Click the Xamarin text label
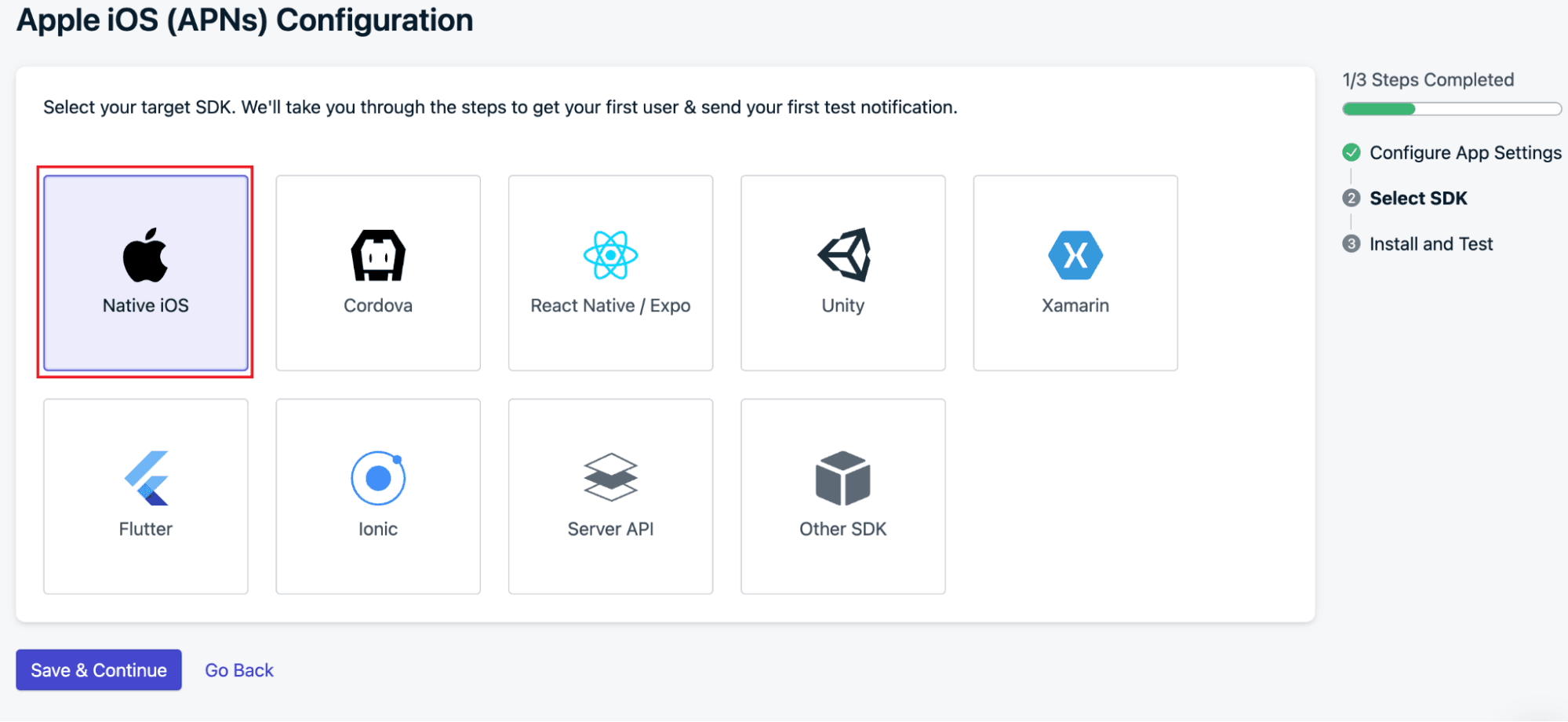This screenshot has width=1568, height=722. (x=1075, y=305)
